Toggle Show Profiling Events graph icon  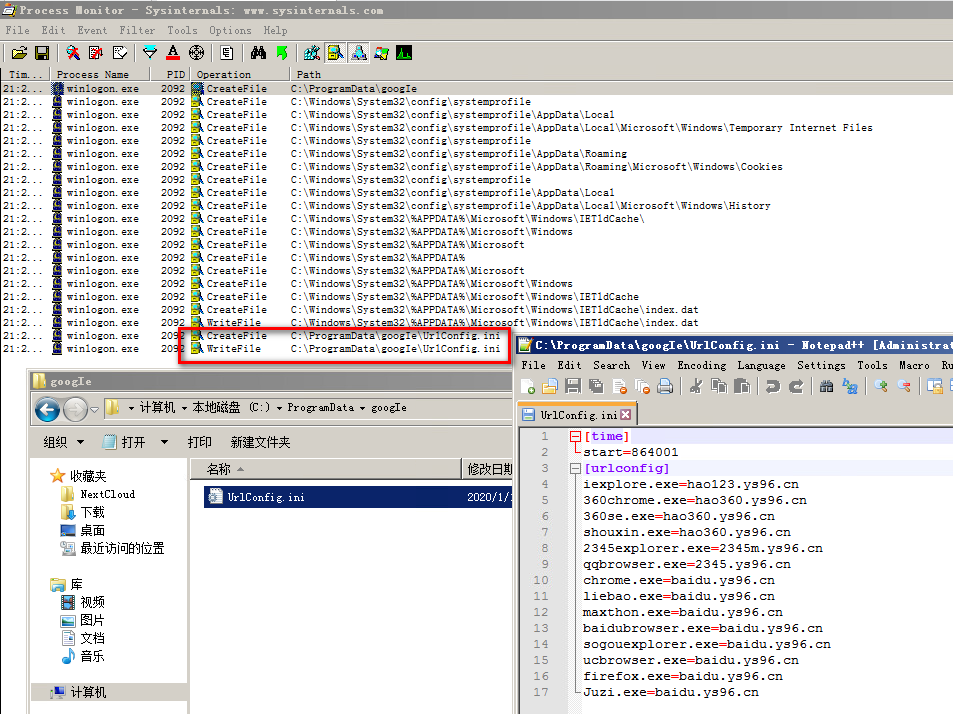click(404, 53)
